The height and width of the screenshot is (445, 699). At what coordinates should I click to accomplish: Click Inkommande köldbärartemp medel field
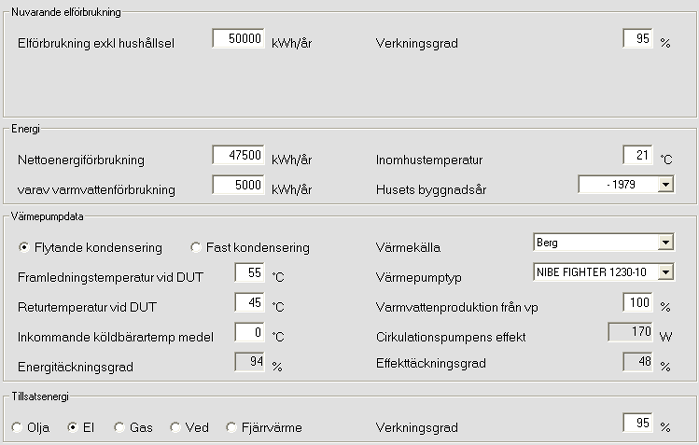click(x=249, y=332)
